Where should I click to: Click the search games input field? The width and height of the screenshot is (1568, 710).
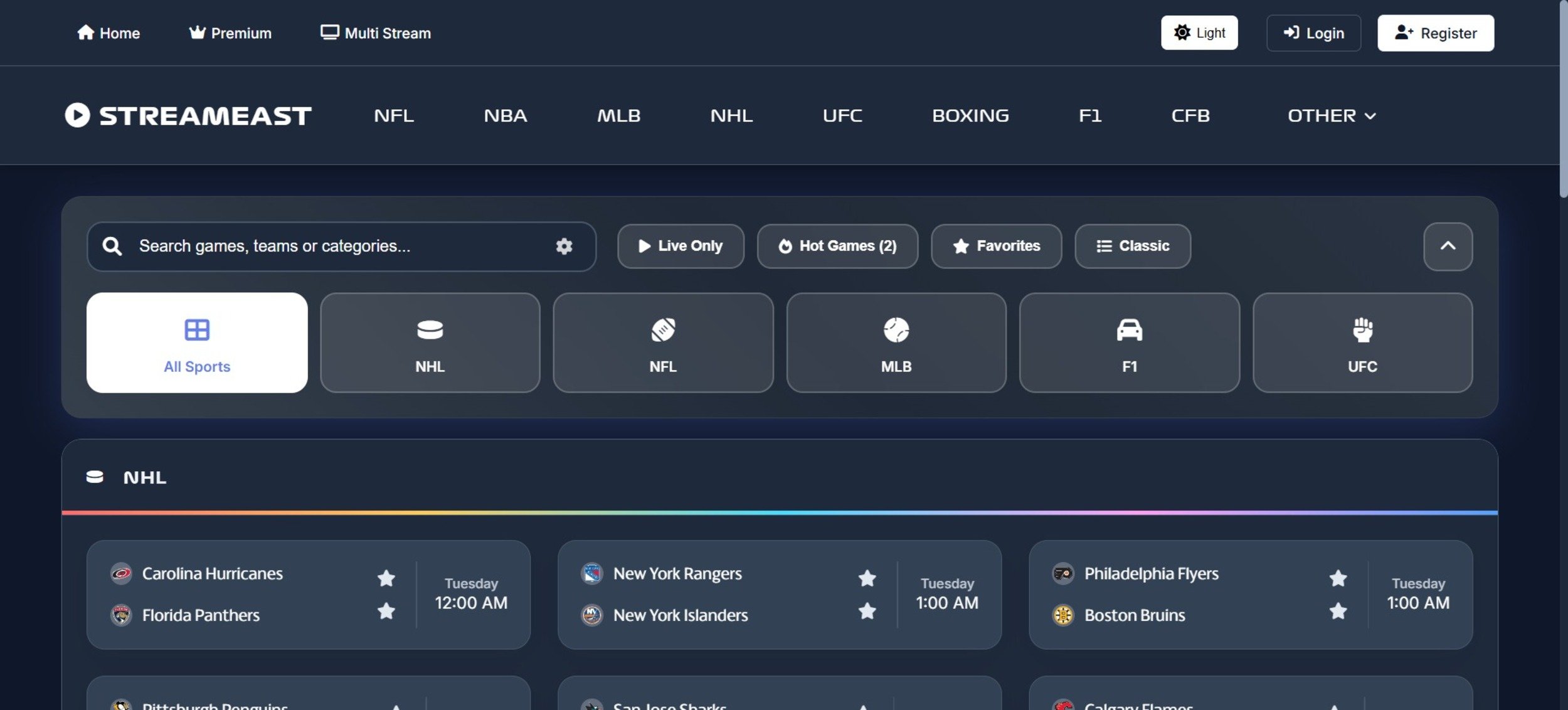(x=339, y=246)
